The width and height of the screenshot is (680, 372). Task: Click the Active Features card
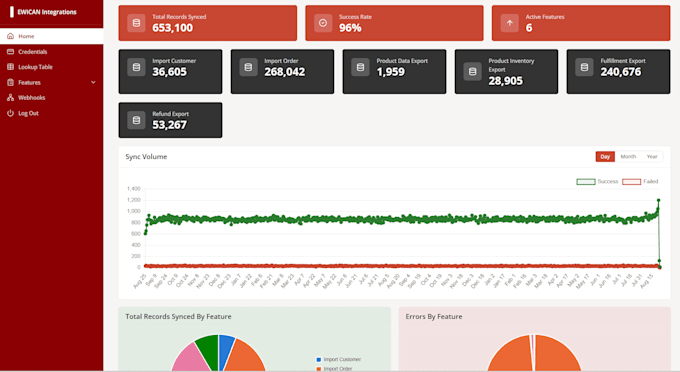581,23
